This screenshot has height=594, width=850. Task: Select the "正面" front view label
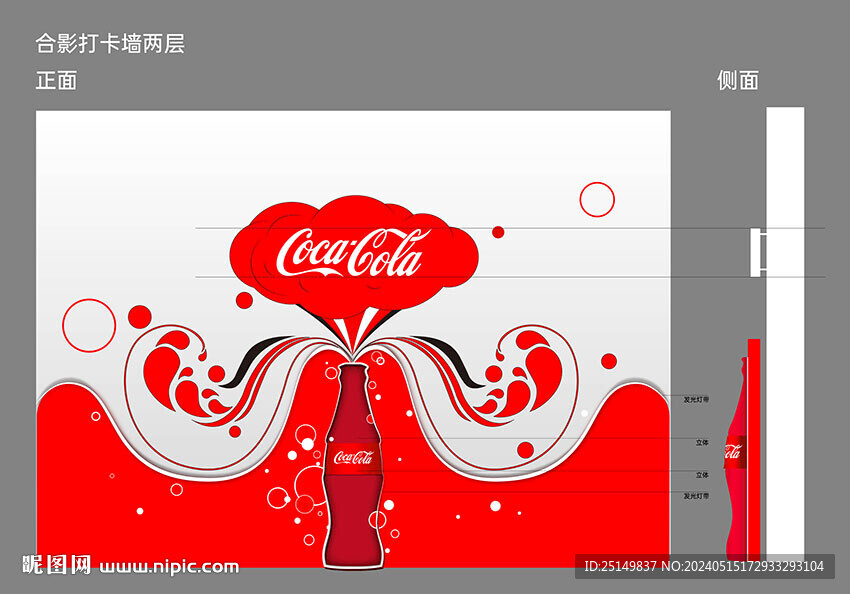56,80
